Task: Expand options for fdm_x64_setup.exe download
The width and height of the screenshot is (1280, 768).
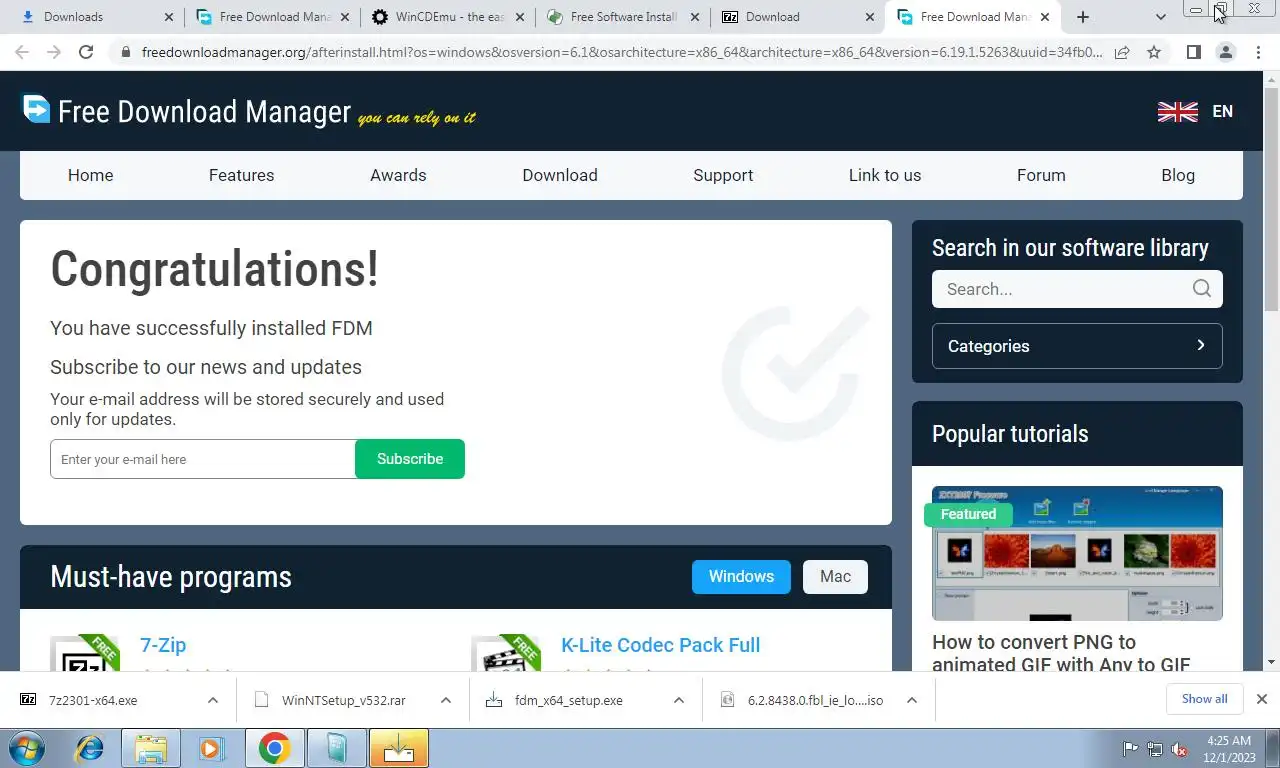Action: click(x=679, y=700)
